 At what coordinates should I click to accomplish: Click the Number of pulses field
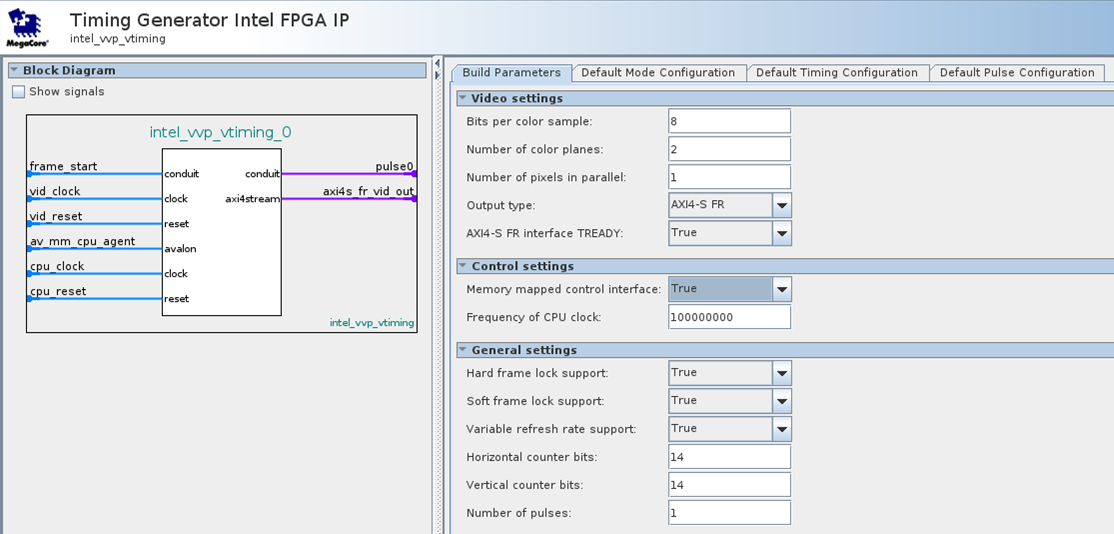pos(729,514)
